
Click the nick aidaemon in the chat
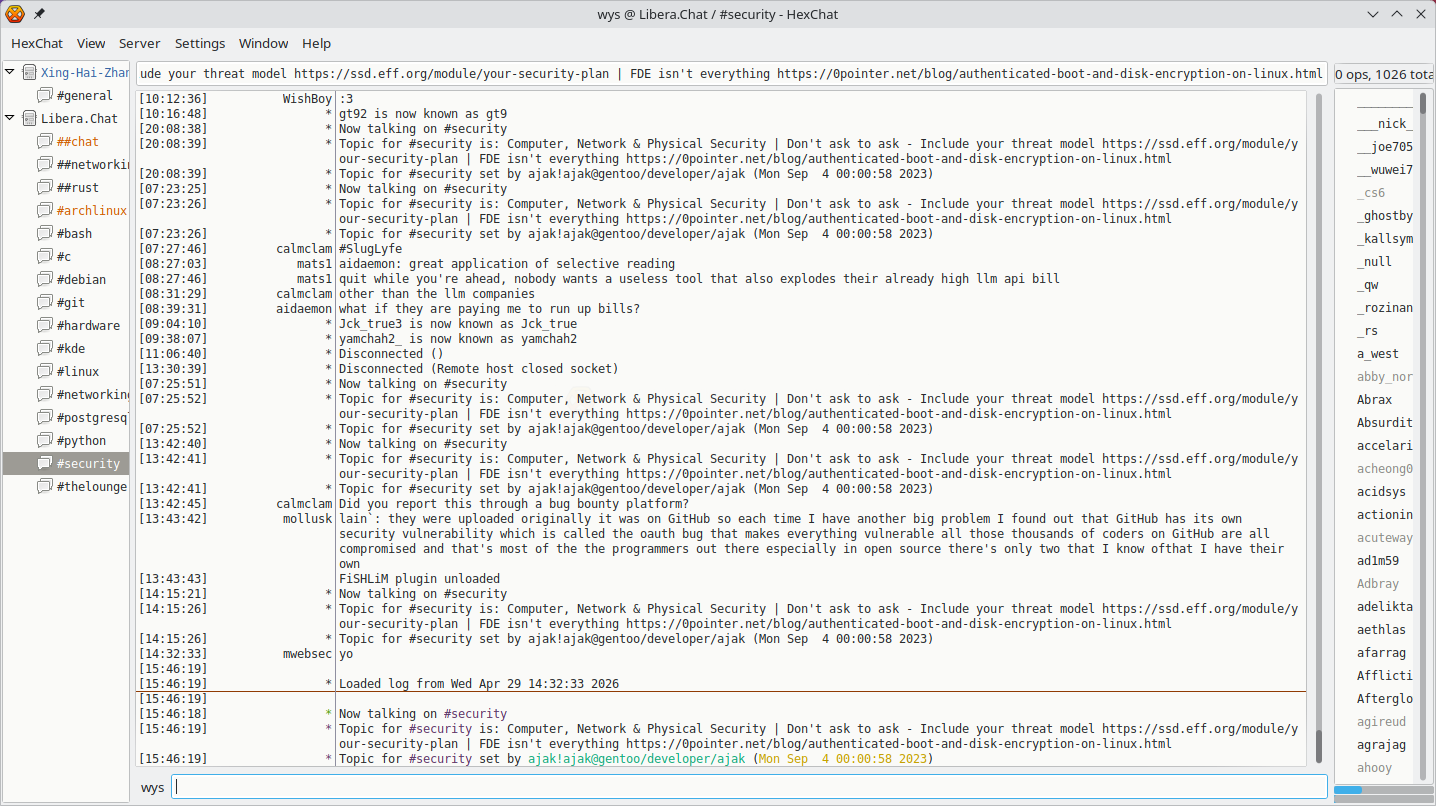tap(304, 309)
